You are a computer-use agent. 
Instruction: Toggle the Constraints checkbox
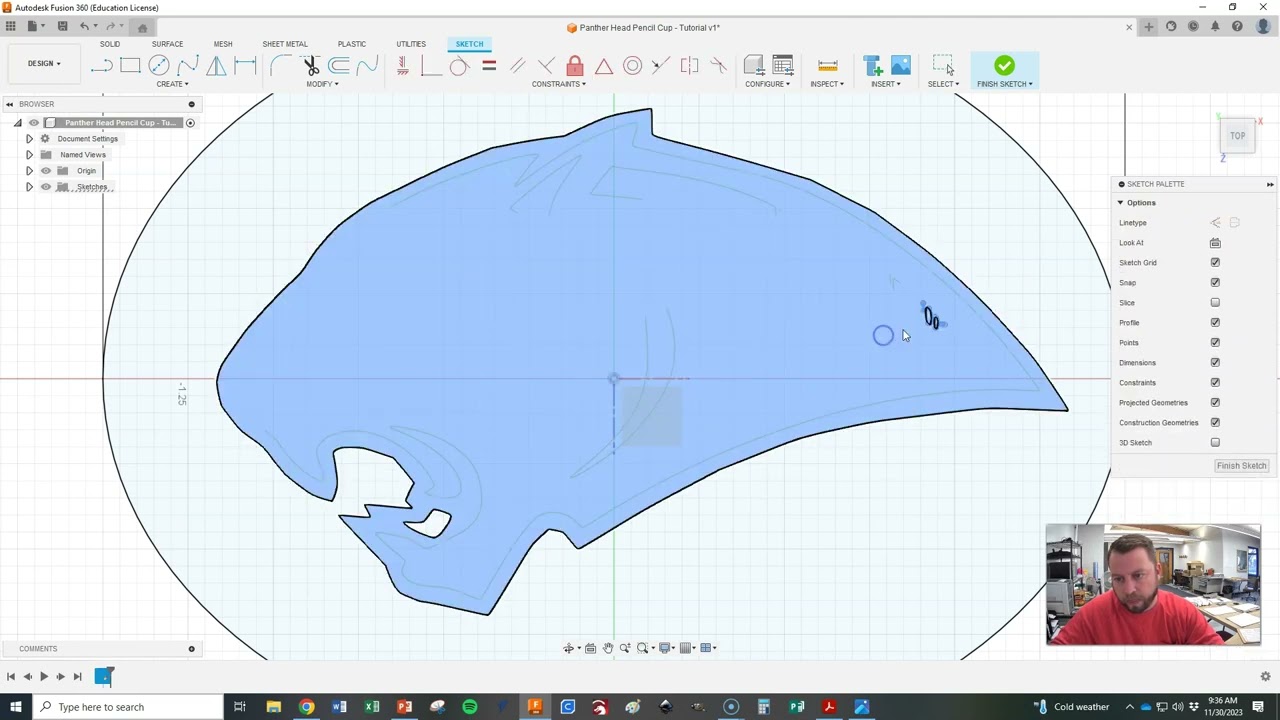(1215, 383)
